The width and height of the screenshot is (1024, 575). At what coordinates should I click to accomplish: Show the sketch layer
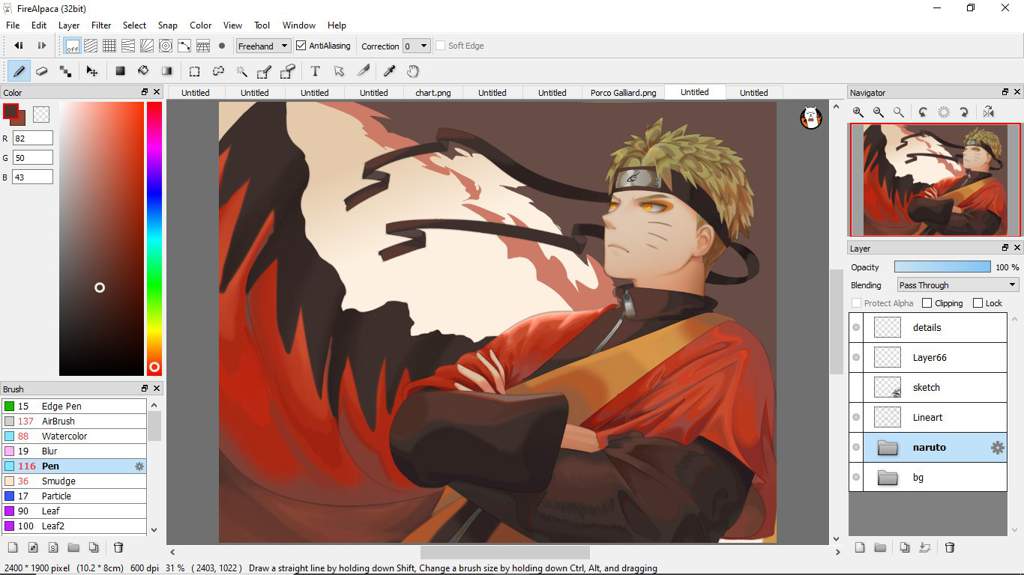coord(856,387)
